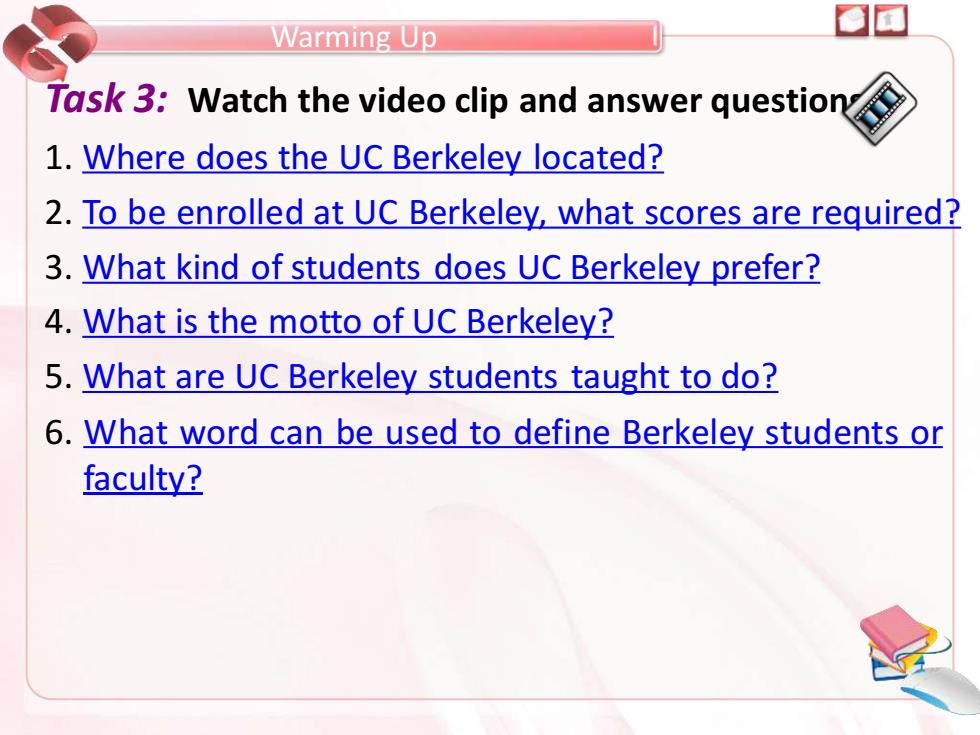Click the red up-arrow return icon

click(891, 21)
